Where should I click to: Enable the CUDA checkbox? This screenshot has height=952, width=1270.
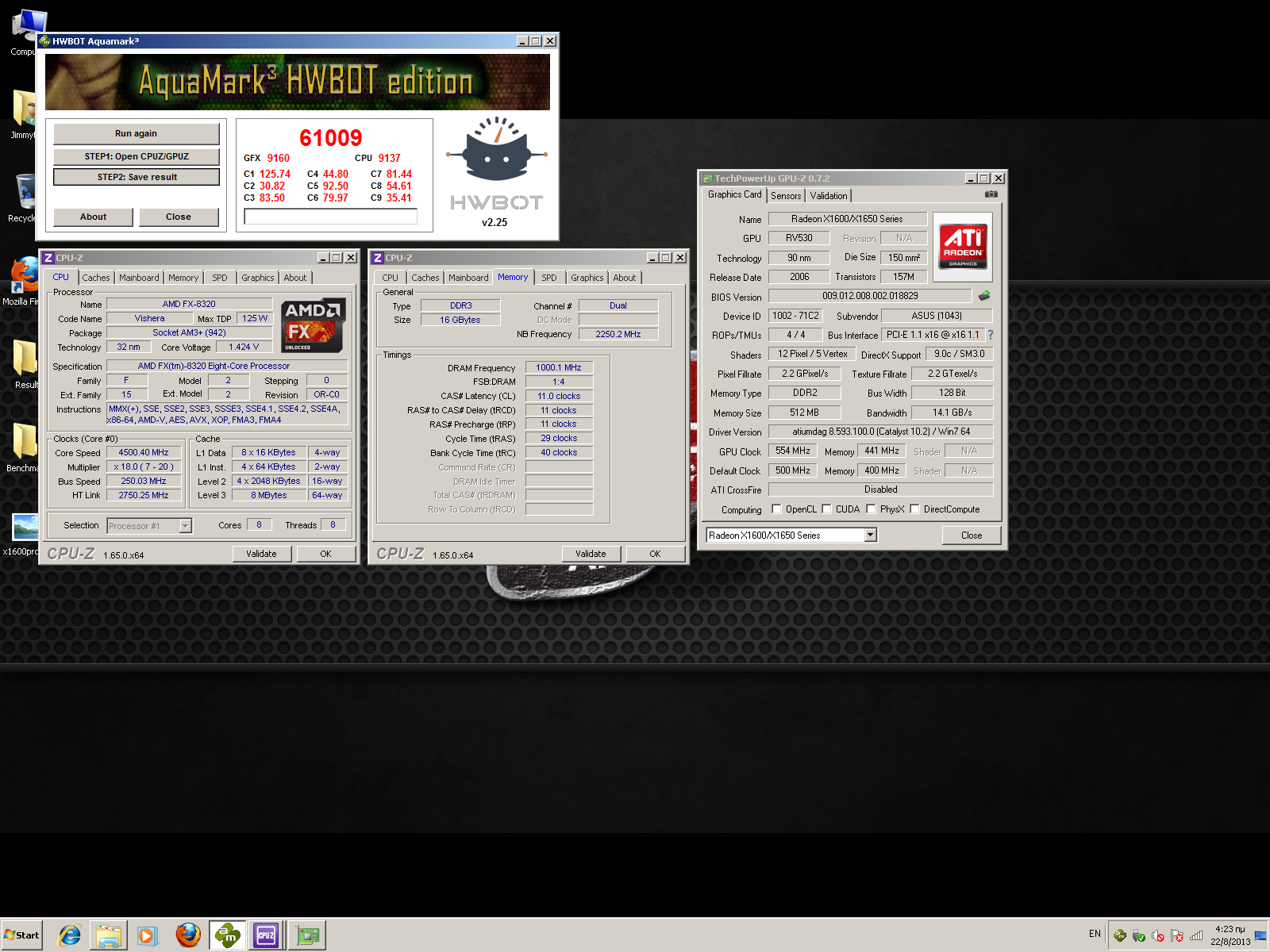coord(826,509)
